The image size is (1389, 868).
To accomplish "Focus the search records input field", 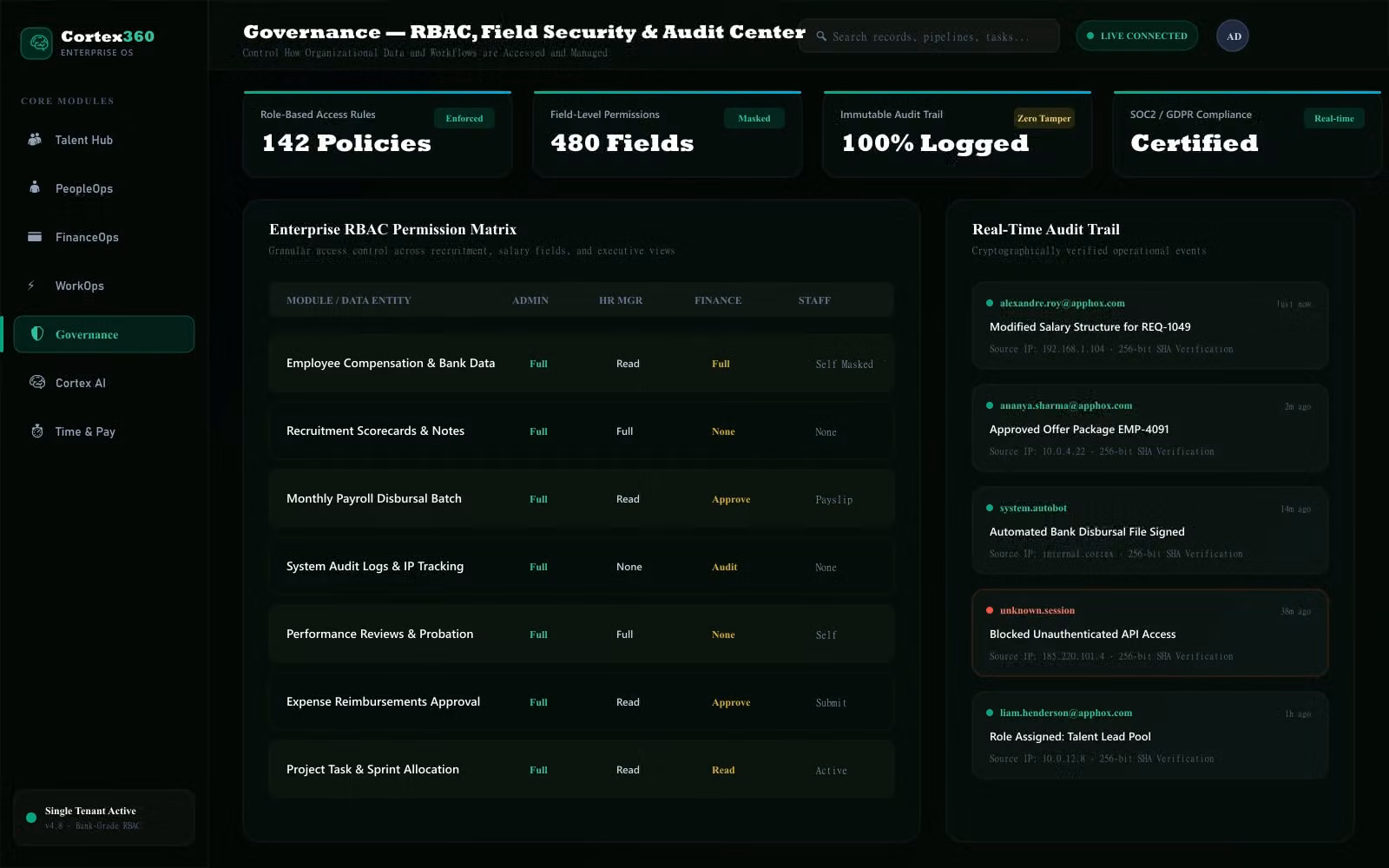I will (929, 36).
